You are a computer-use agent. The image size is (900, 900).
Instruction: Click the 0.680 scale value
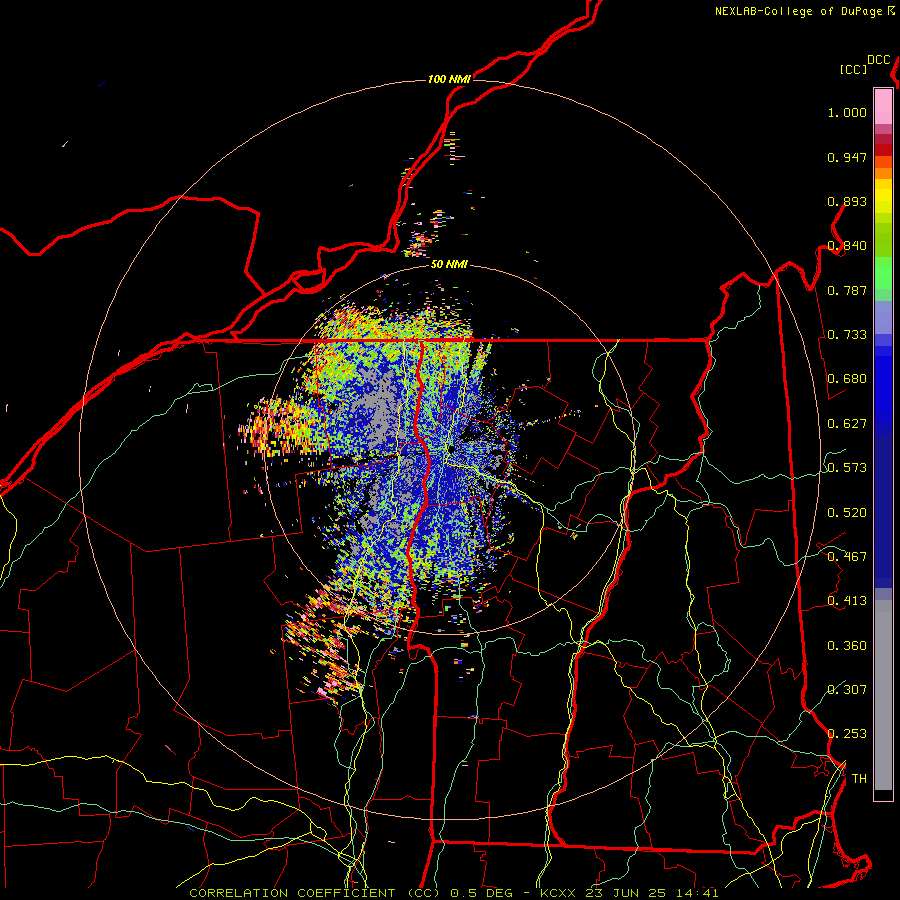tap(847, 379)
